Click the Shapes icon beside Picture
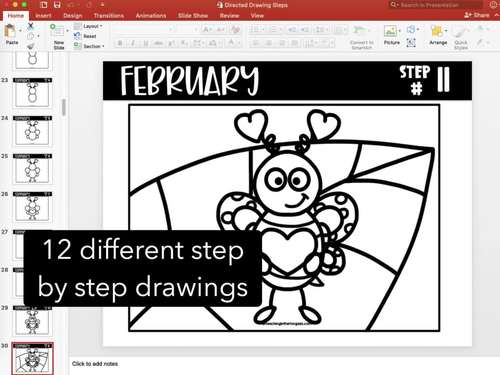The width and height of the screenshot is (500, 375). coord(411,29)
